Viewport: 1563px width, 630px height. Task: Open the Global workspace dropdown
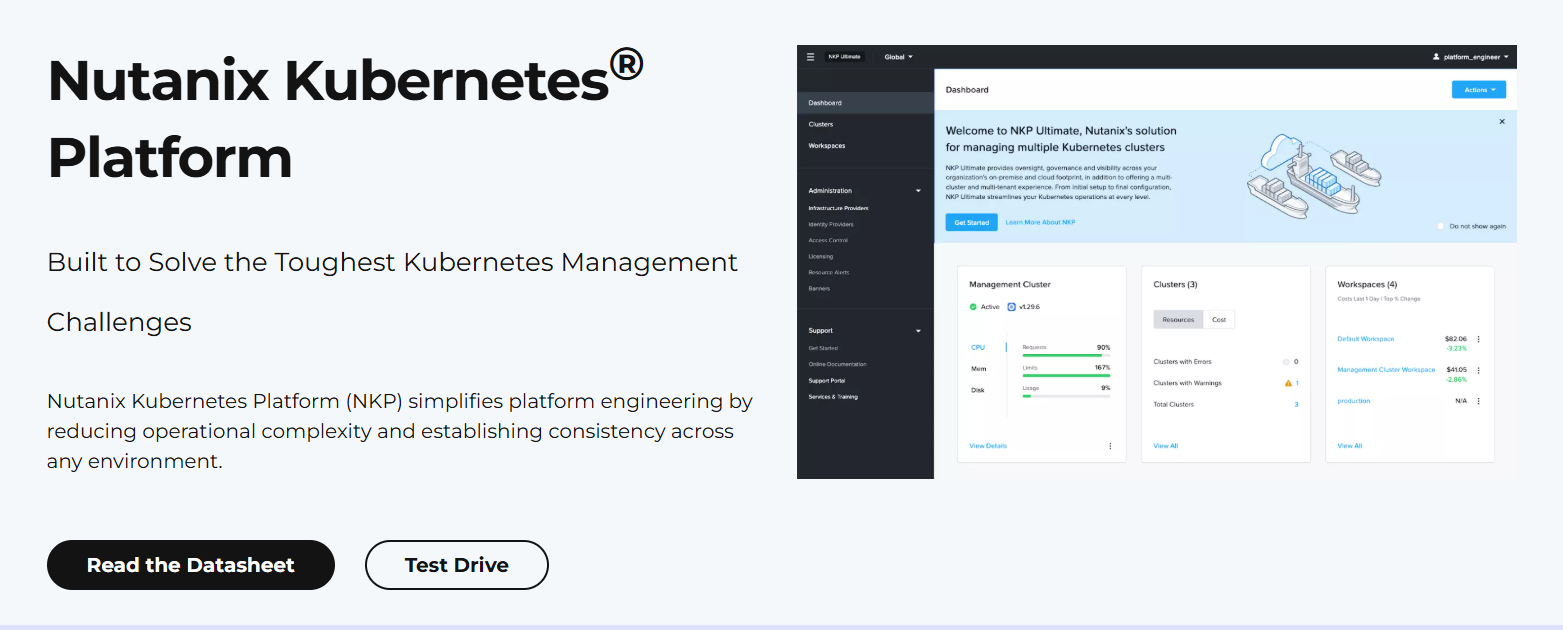(898, 57)
